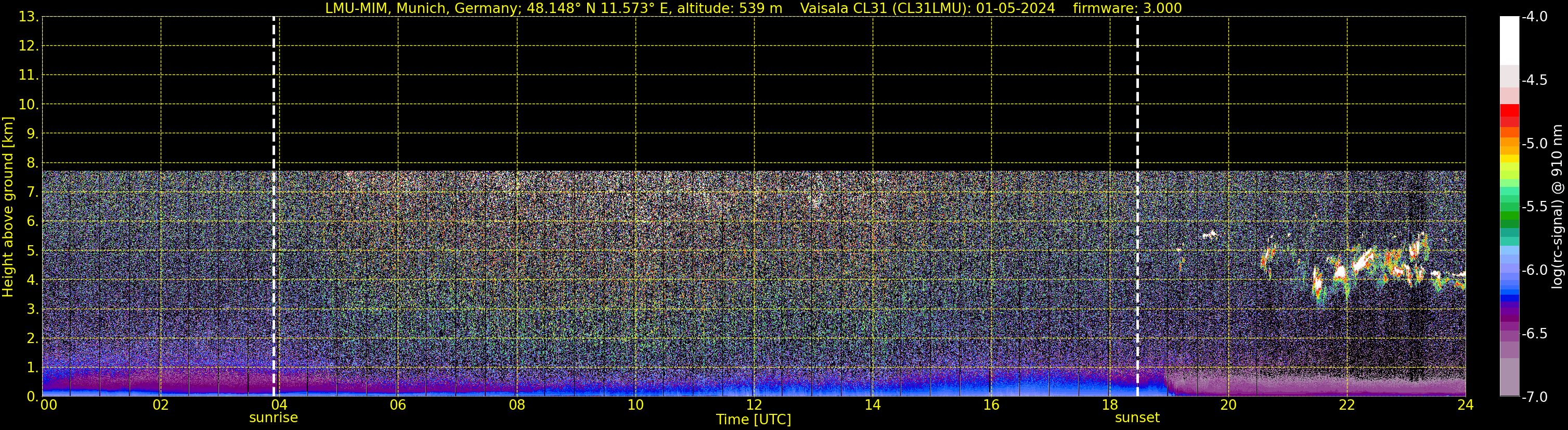1568x430 pixels.
Task: Click the 'Time [UTC]' axis label
Action: [x=754, y=420]
